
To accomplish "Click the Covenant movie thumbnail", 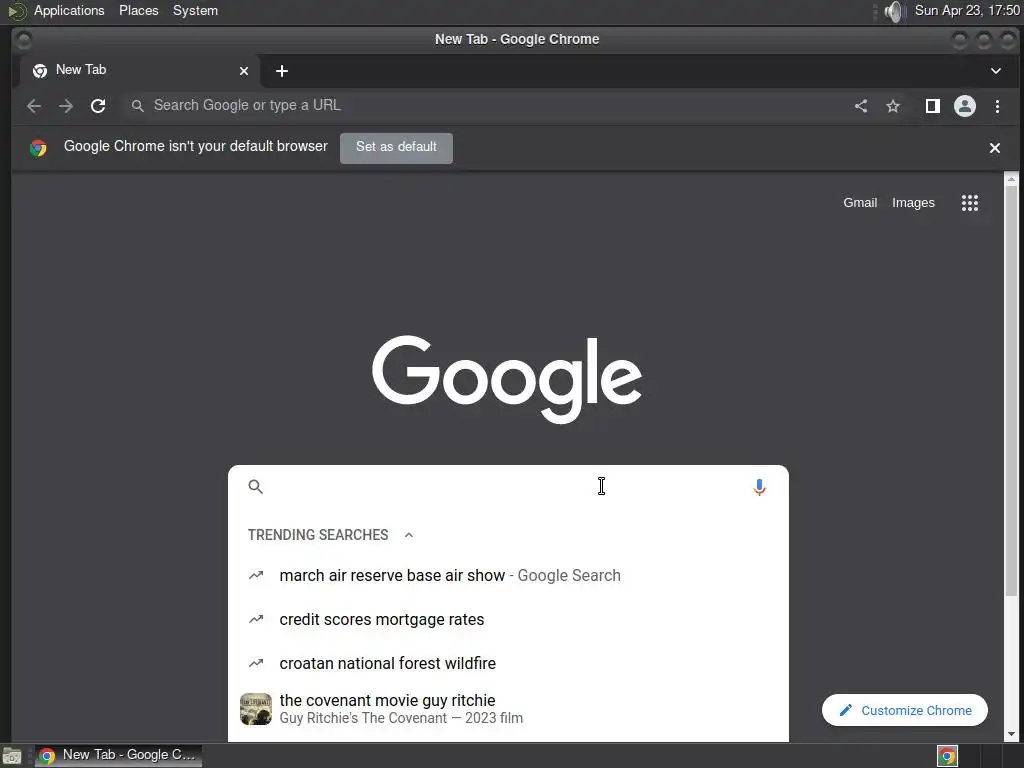I will click(x=255, y=709).
